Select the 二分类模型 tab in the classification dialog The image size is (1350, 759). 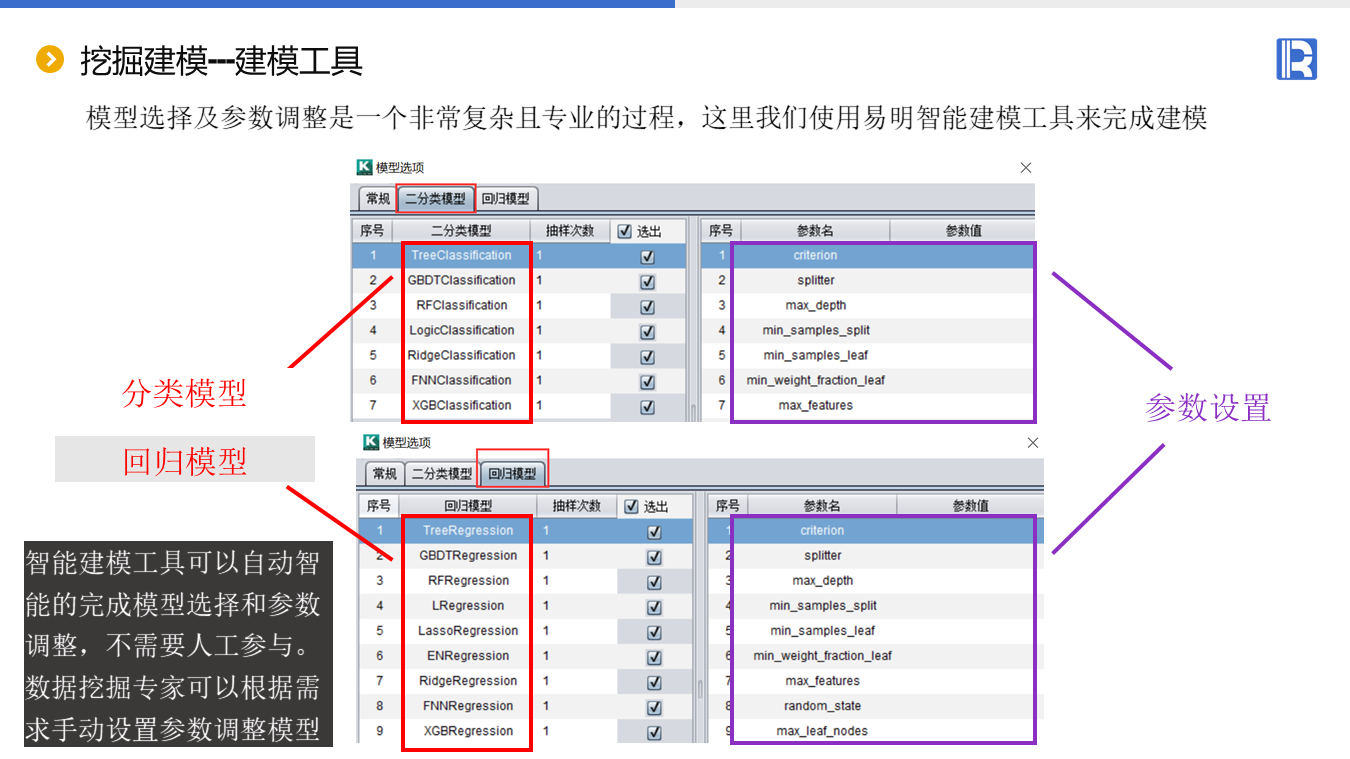tap(435, 199)
